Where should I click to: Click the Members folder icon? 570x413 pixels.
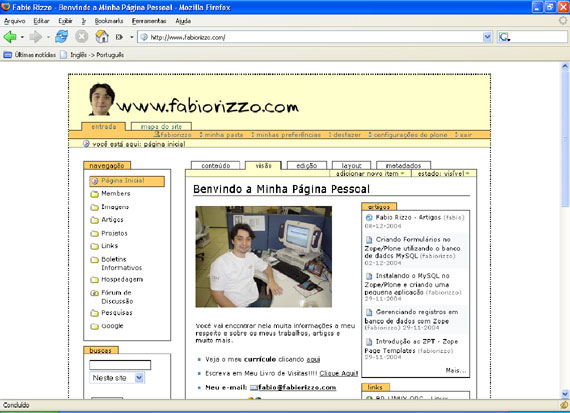point(95,194)
